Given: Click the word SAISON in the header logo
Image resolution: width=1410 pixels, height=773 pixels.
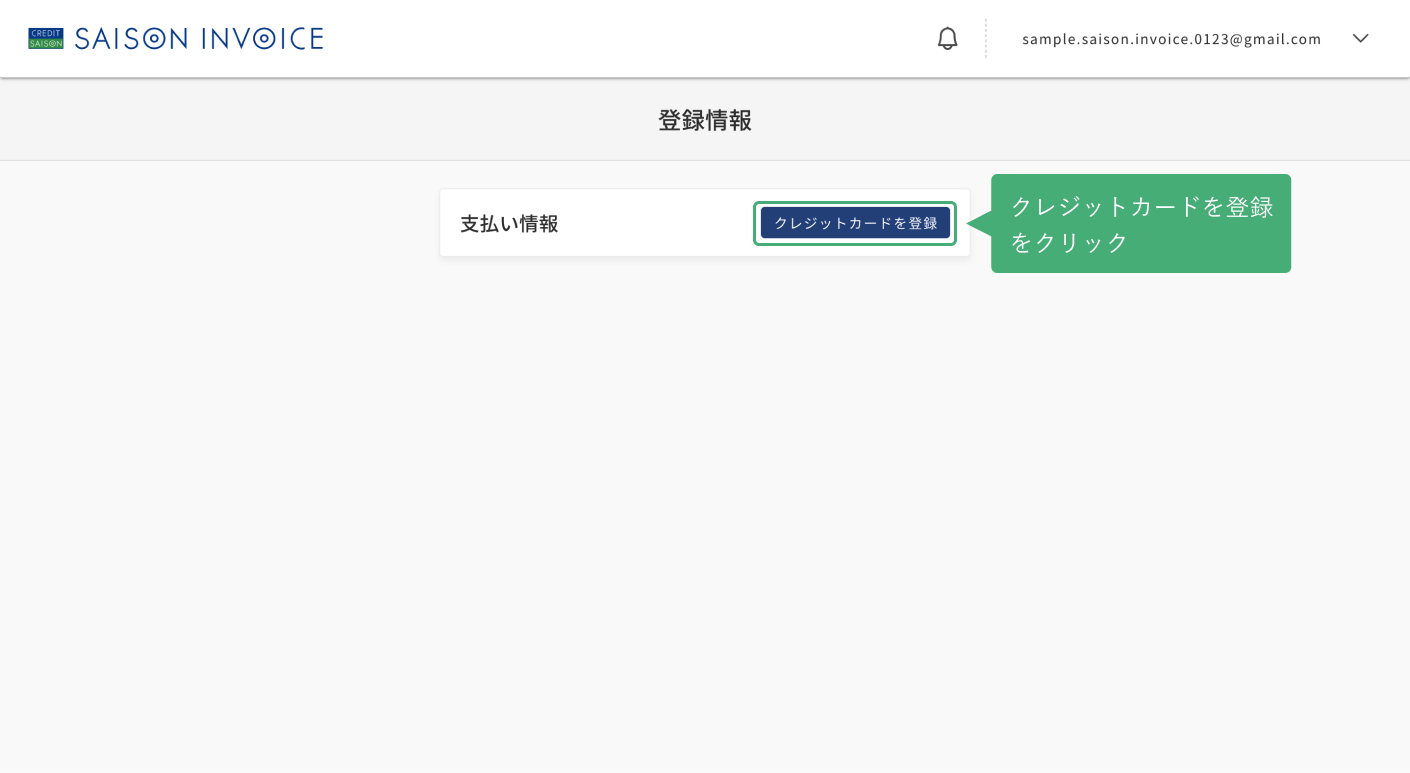Looking at the screenshot, I should point(131,39).
